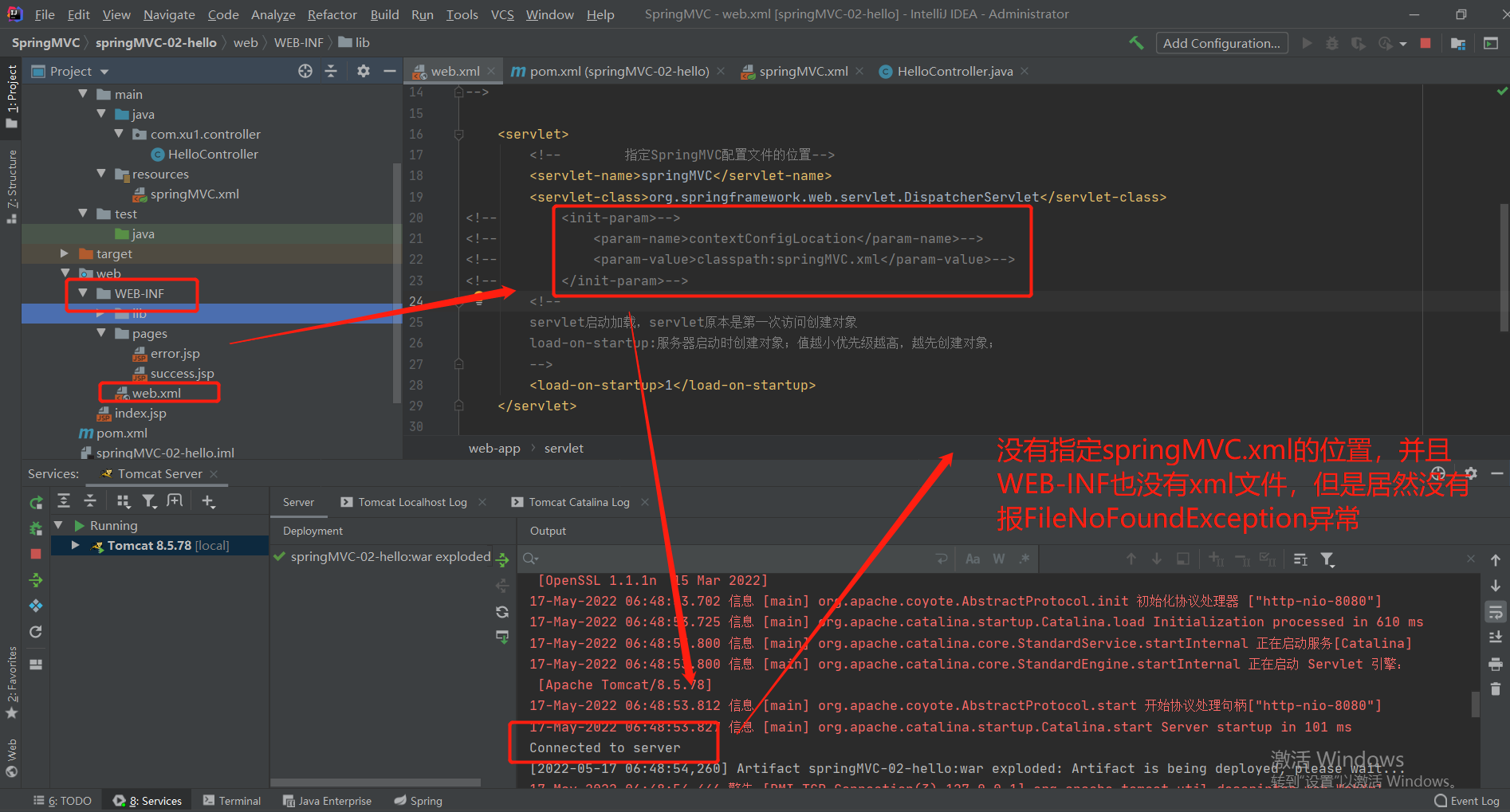Open the artifacts diamond icon in Services strip

point(36,606)
